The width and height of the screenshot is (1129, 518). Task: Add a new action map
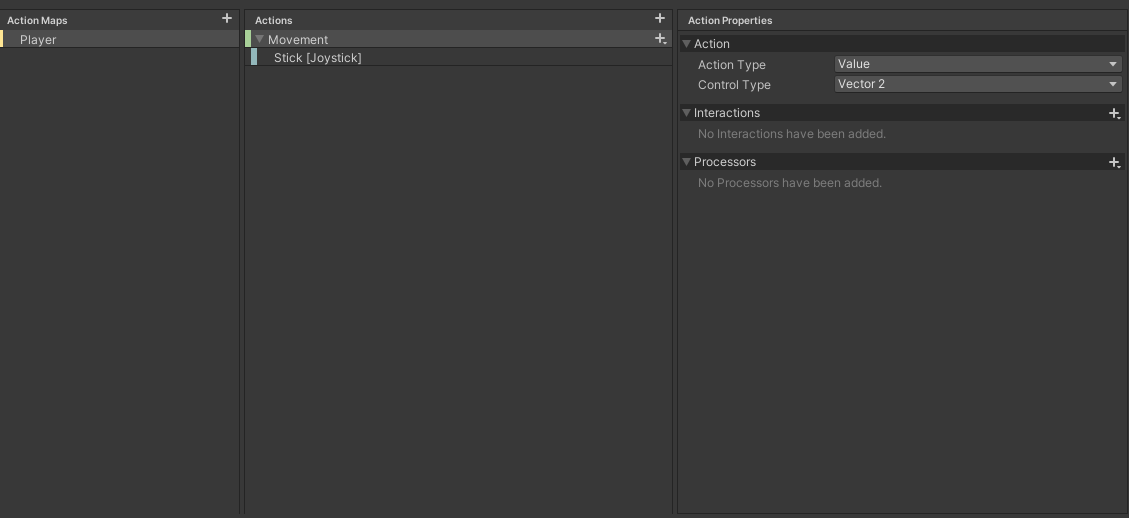point(227,18)
